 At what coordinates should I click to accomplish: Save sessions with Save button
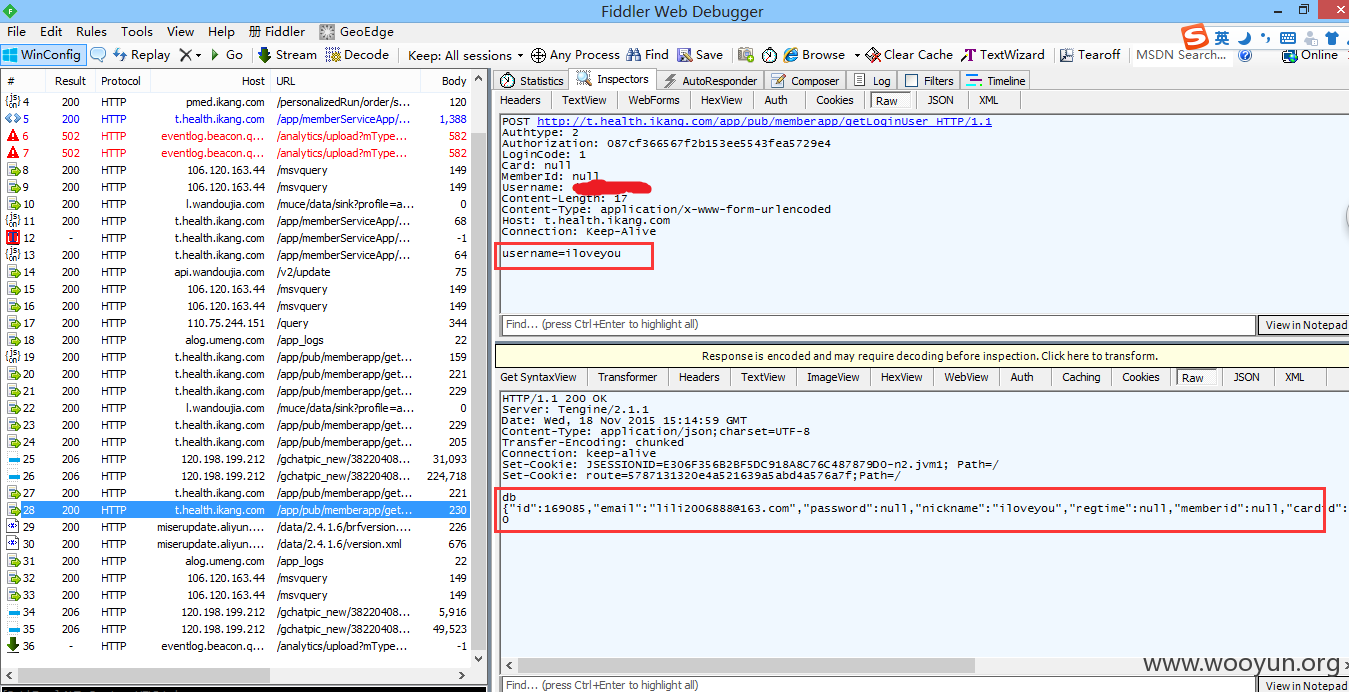(x=700, y=55)
